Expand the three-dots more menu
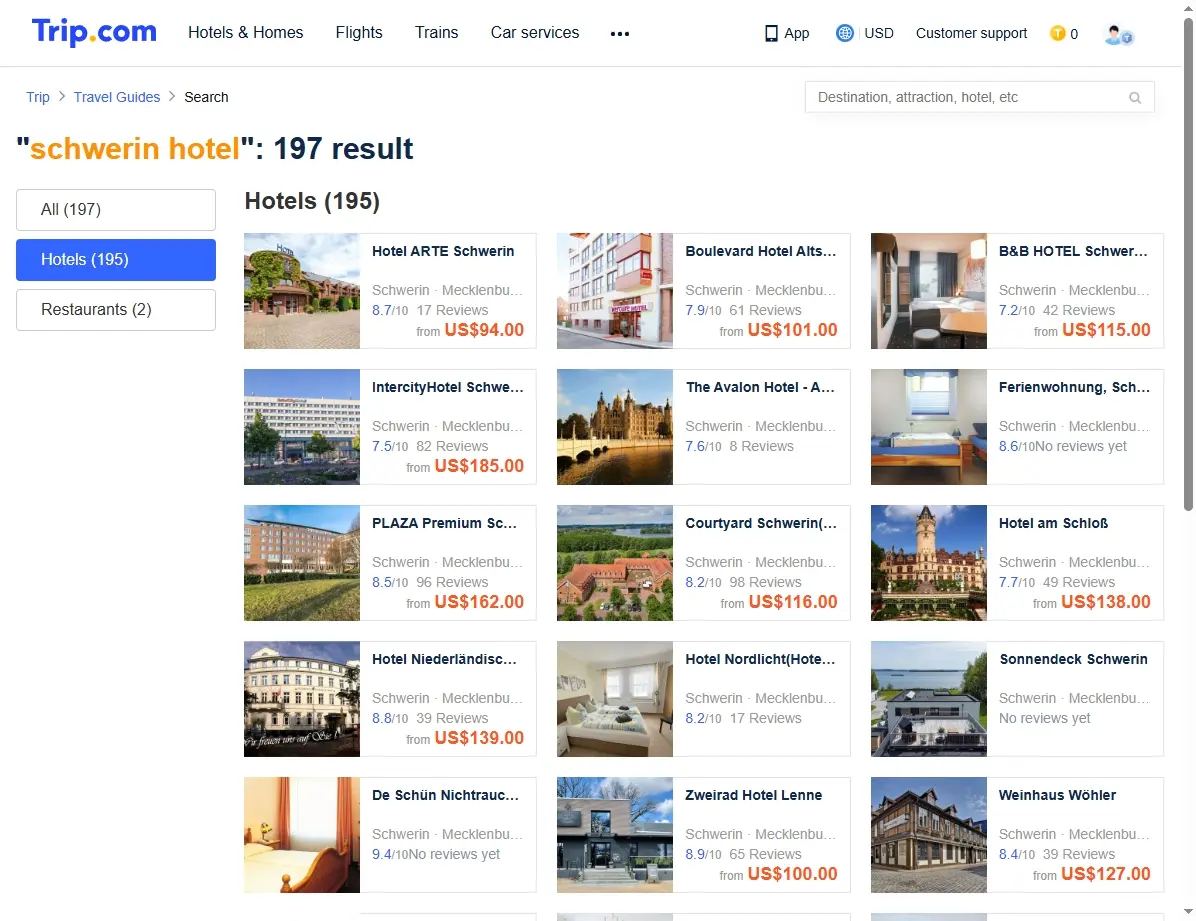This screenshot has width=1196, height=921. [619, 34]
